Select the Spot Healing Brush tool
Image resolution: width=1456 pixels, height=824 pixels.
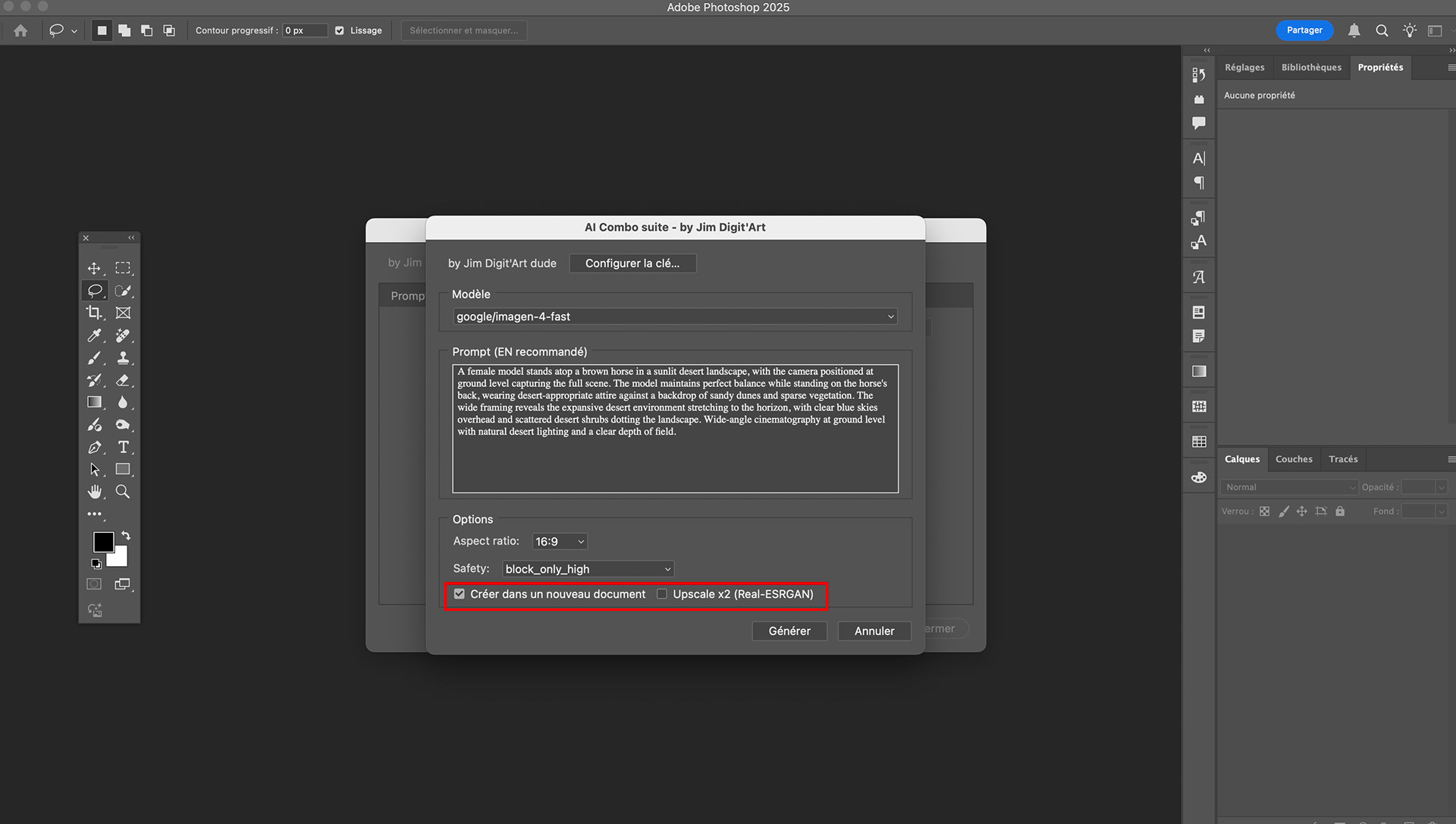point(123,335)
